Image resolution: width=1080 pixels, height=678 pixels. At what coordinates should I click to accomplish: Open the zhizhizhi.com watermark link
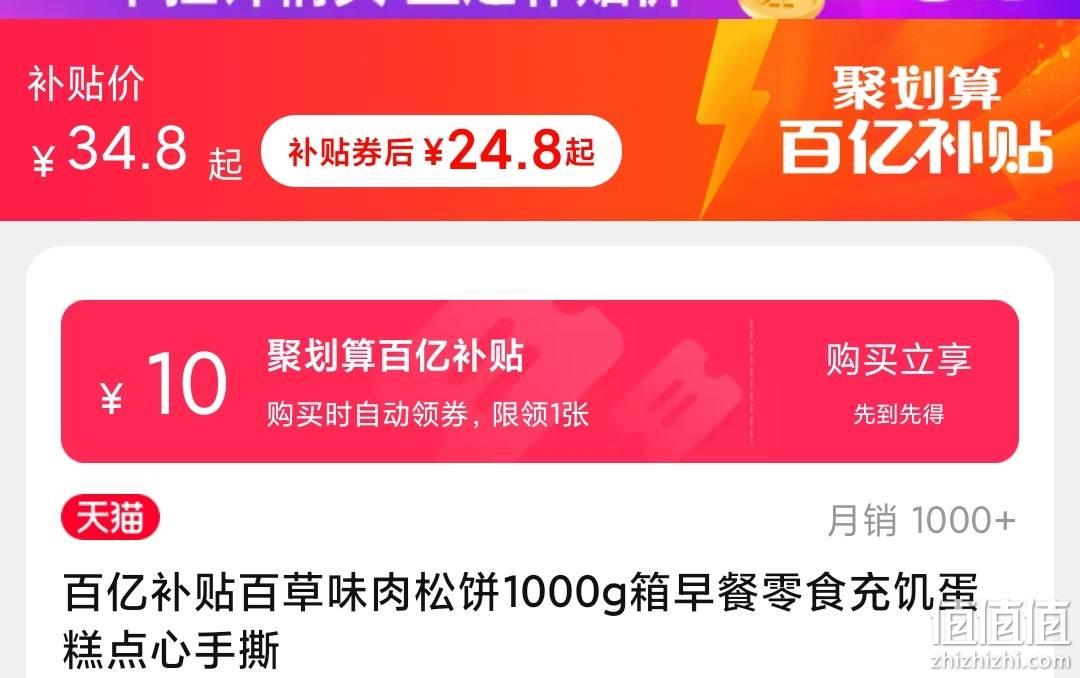tap(1000, 660)
